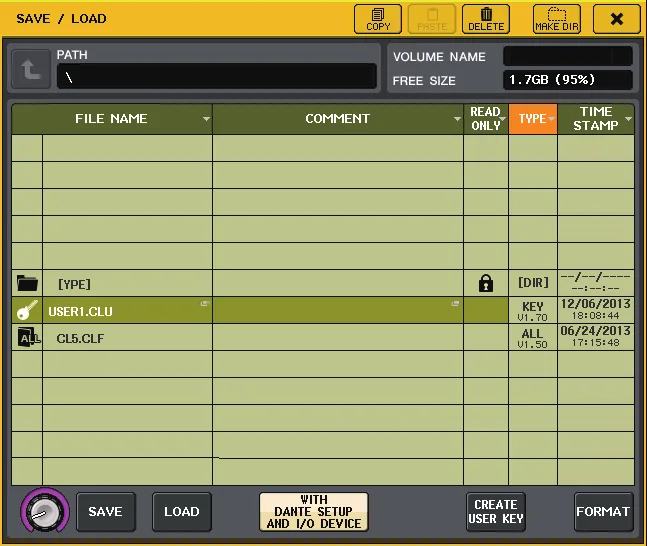The width and height of the screenshot is (647, 546).
Task: Click the lock icon on YPE row
Action: click(x=486, y=284)
